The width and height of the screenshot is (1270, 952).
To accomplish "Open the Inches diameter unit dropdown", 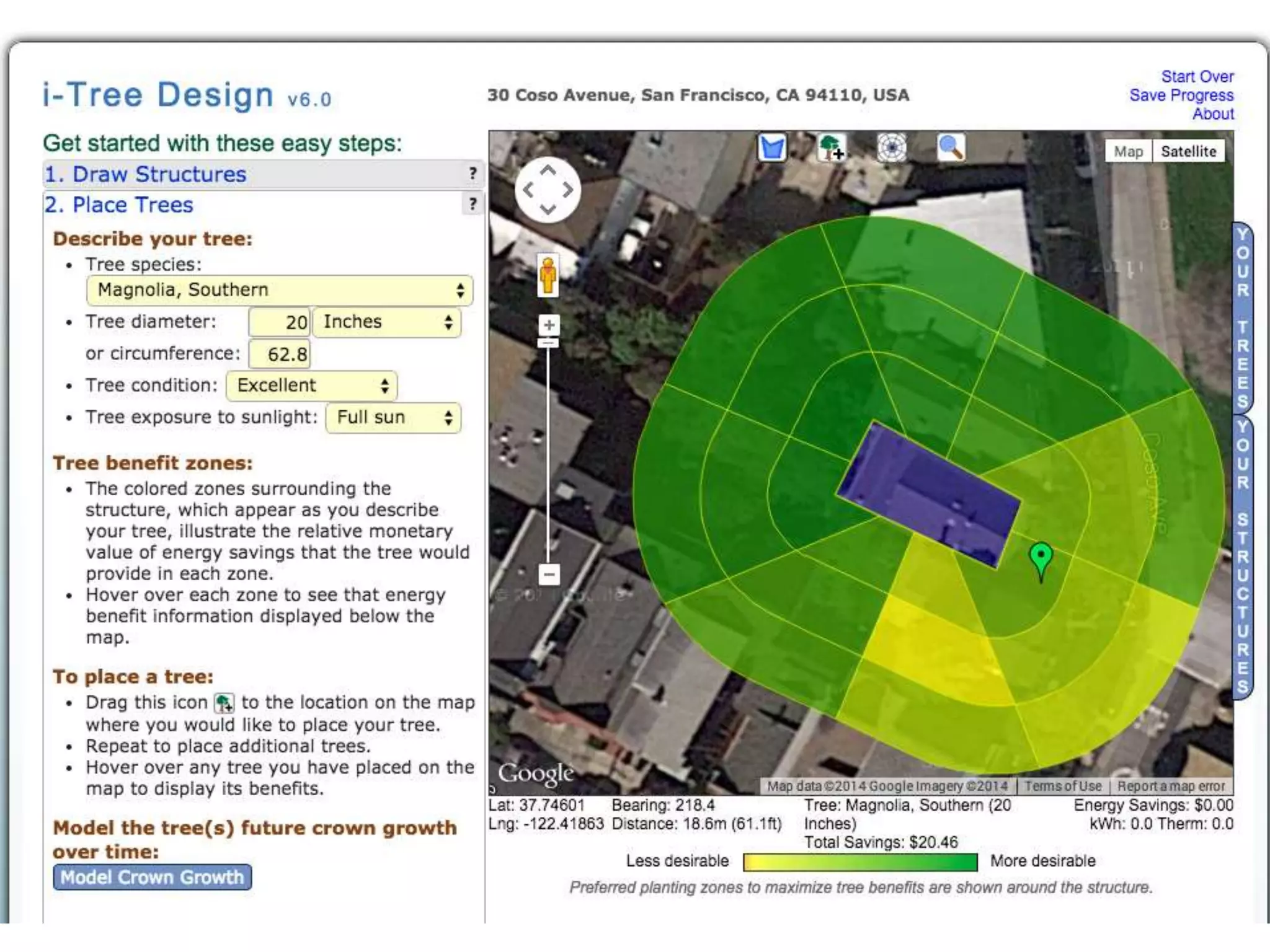I will (x=386, y=322).
